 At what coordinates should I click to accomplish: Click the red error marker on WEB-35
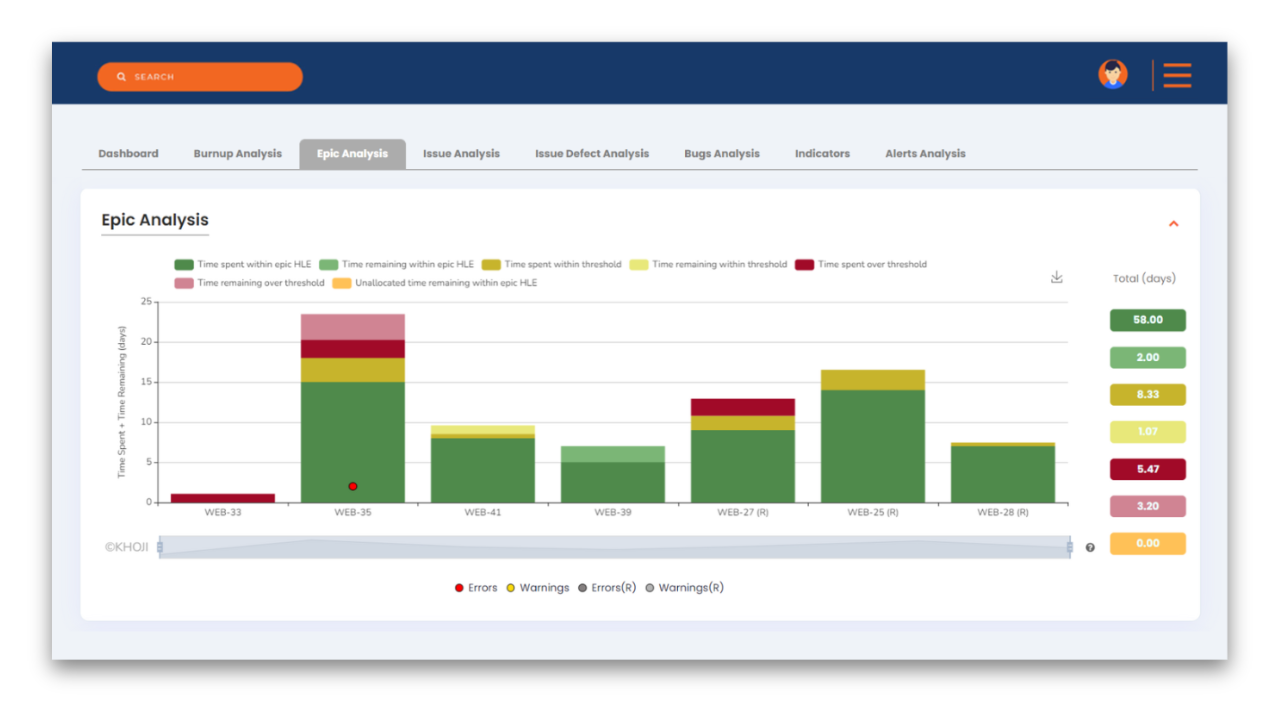pos(353,486)
